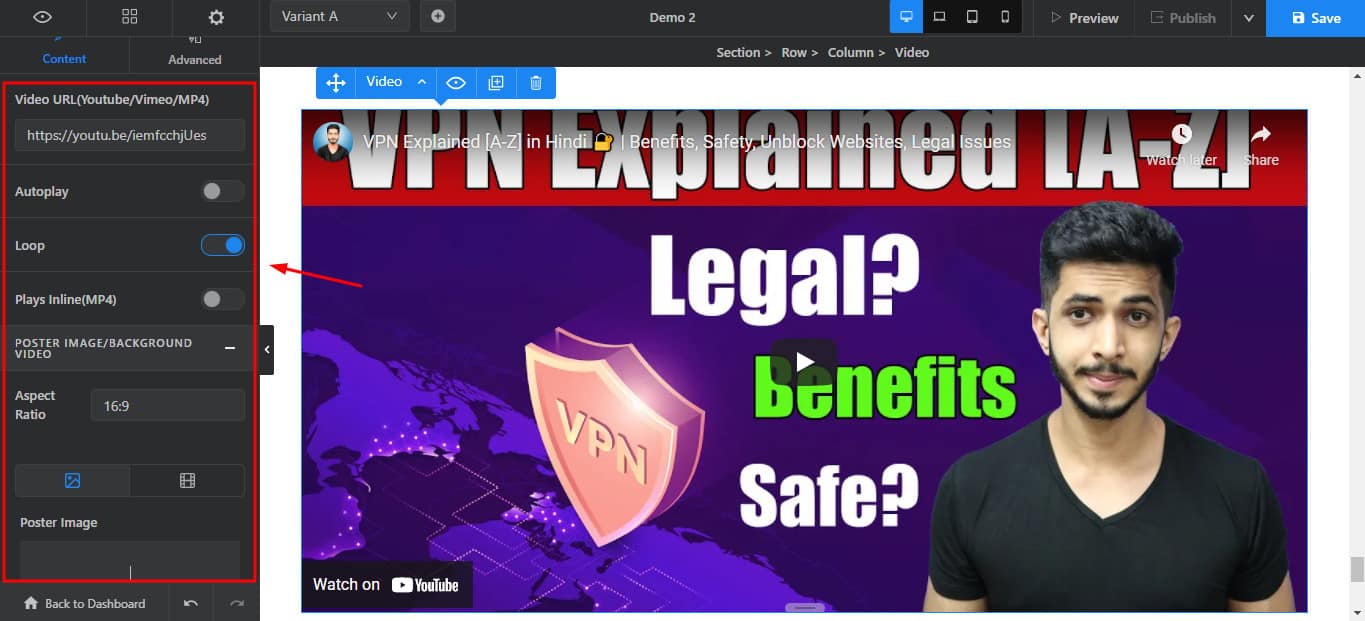Switch to tablet device view

coord(972,17)
